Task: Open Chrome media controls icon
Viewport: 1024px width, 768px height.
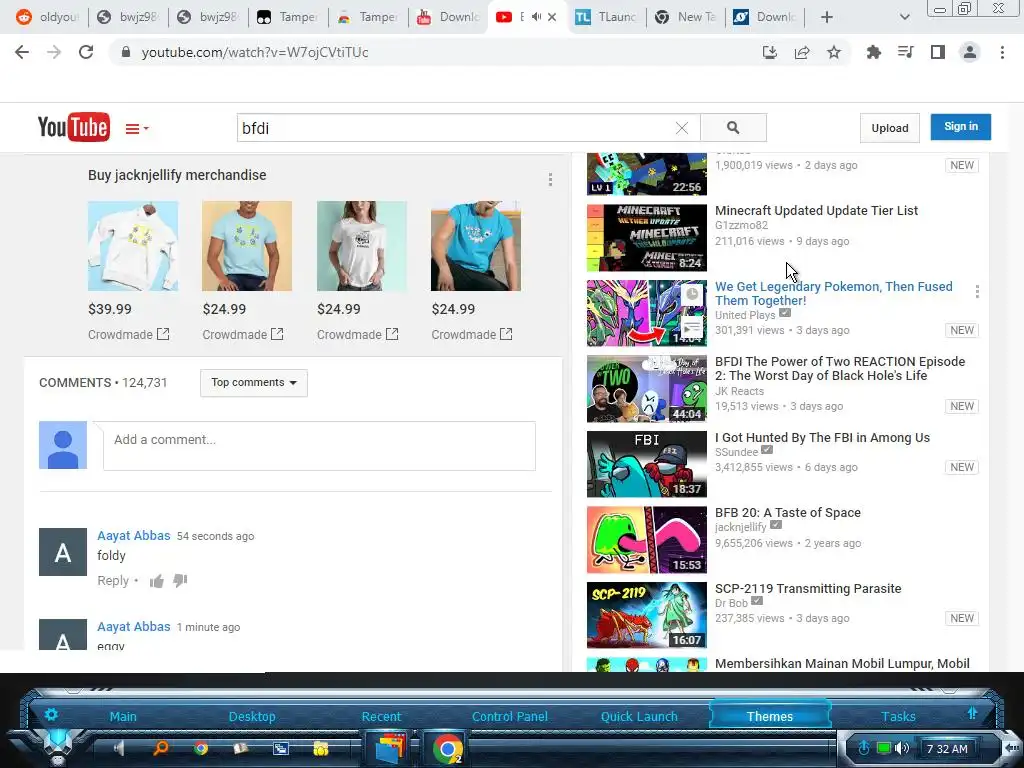Action: (x=905, y=52)
